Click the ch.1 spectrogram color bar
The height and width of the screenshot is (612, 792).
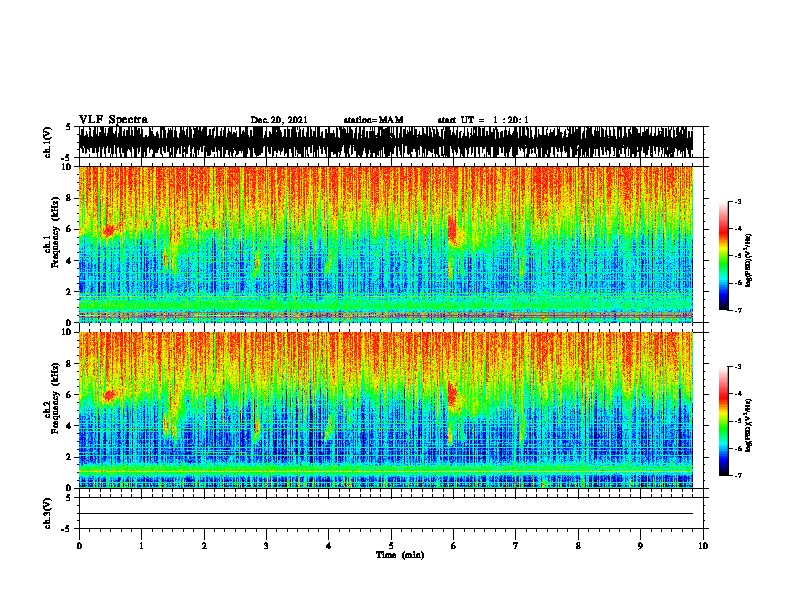pos(723,256)
